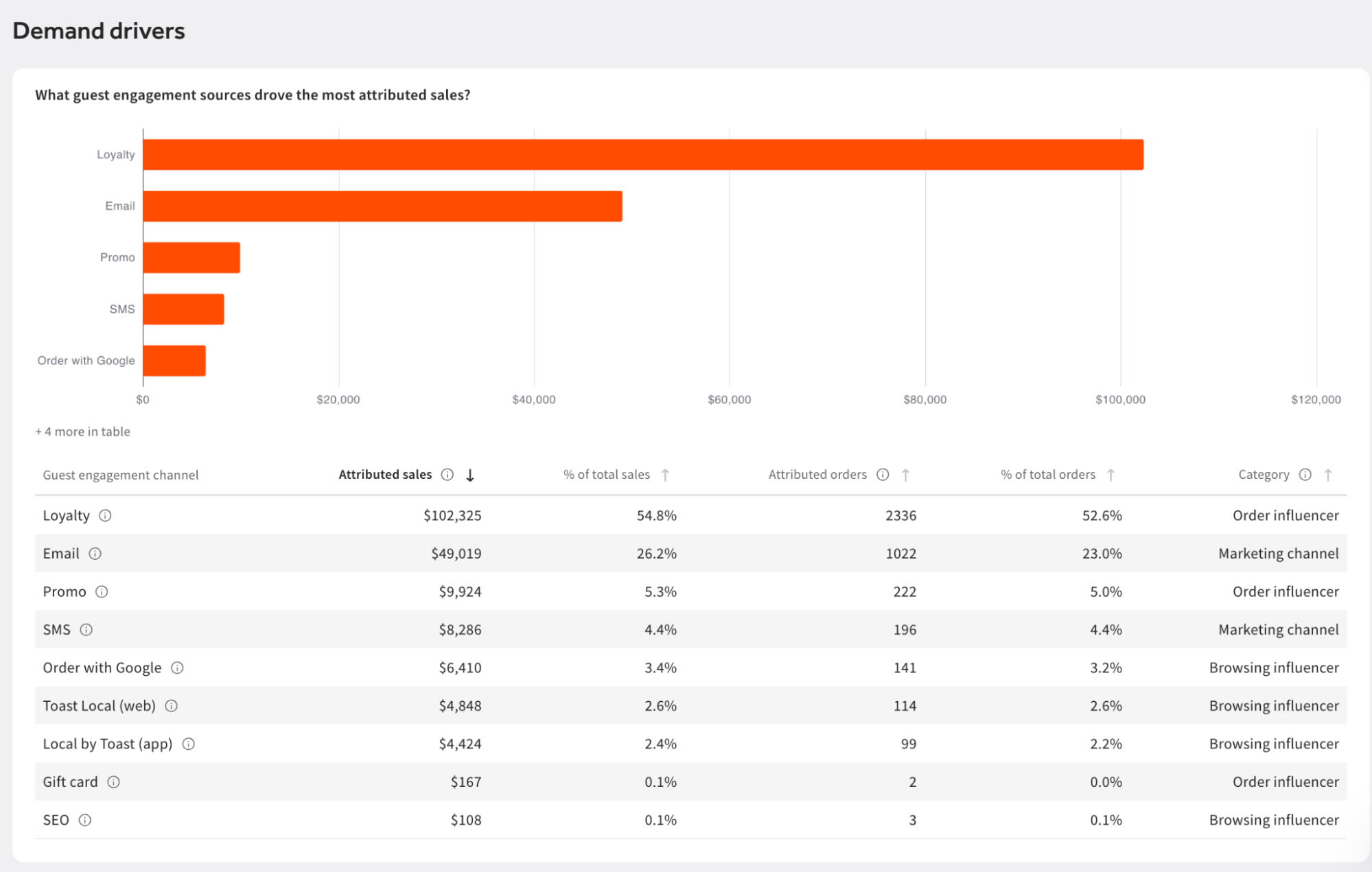Click the Guest engagement channel column header
Image resolution: width=1372 pixels, height=872 pixels.
[x=121, y=475]
